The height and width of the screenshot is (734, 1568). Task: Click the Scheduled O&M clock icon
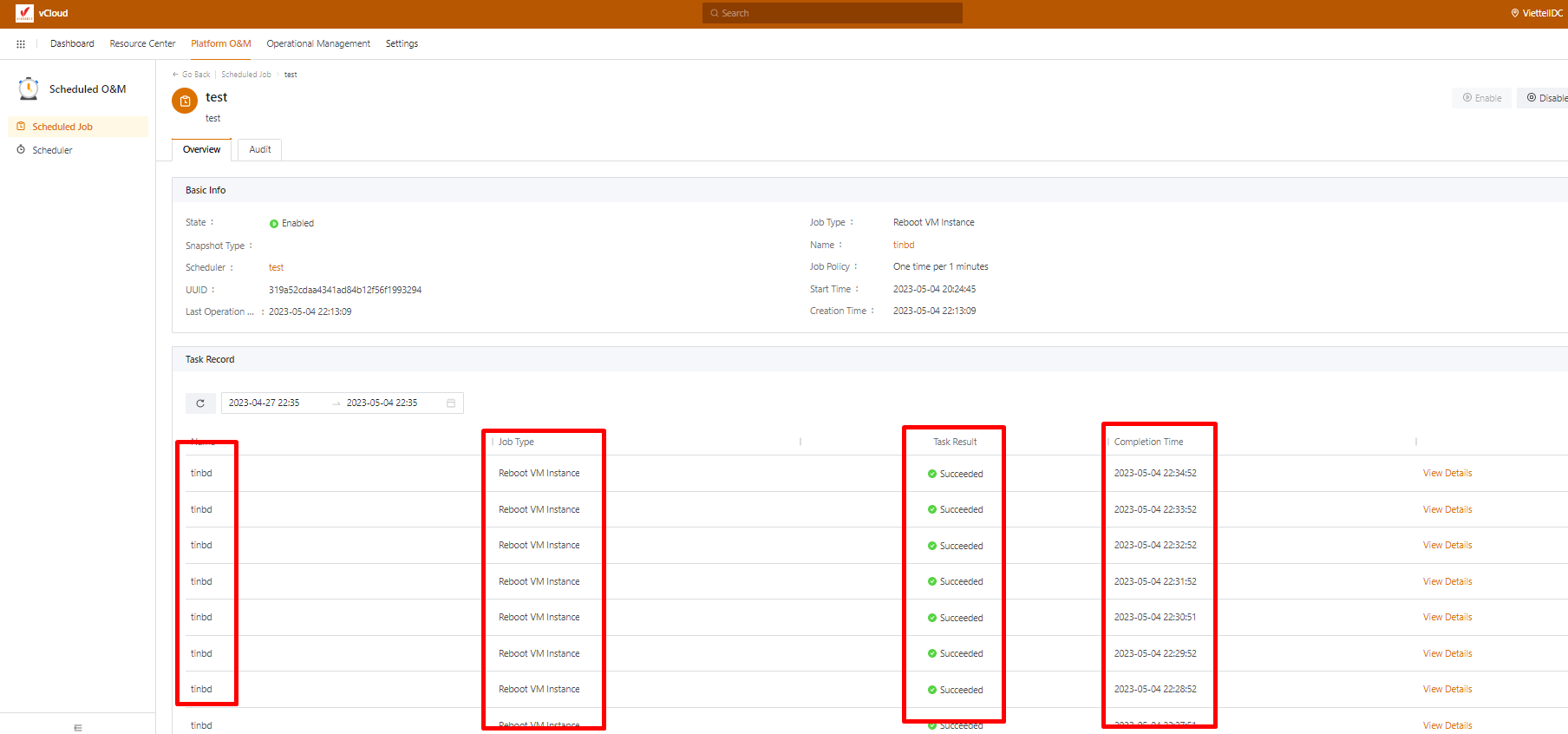tap(29, 88)
